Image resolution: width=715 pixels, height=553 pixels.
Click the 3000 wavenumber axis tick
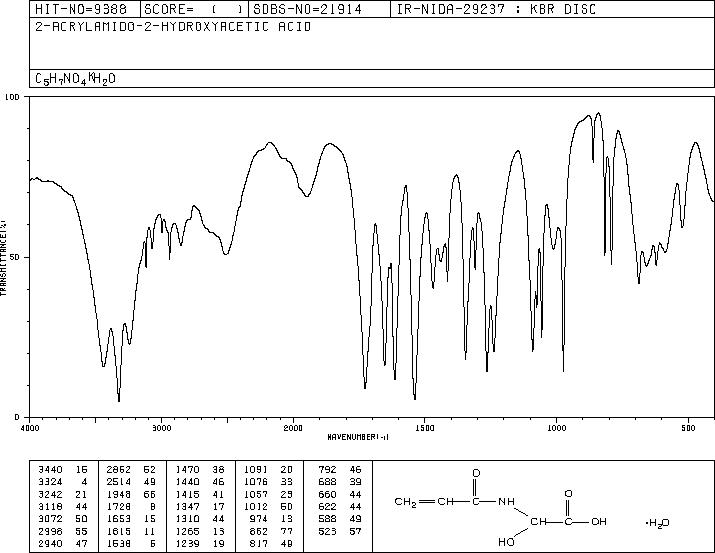[161, 428]
